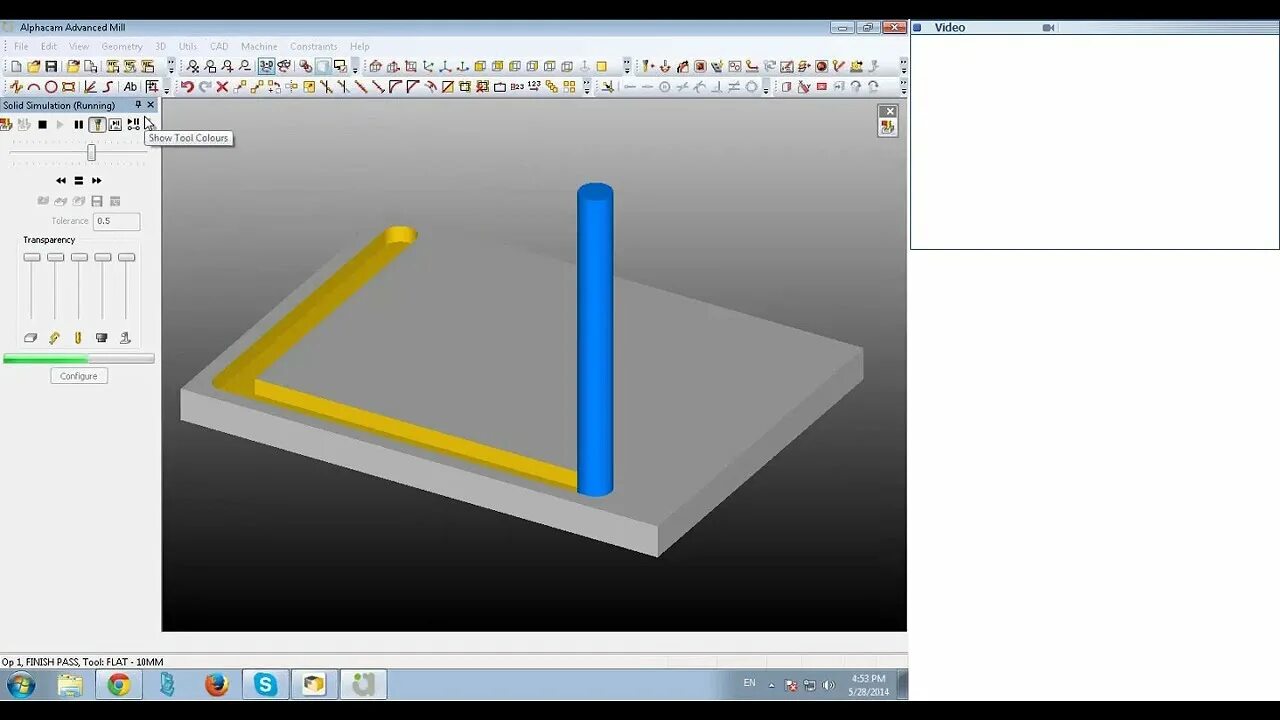The image size is (1280, 720).
Task: Click the 123 ordering arrow icon
Action: tap(534, 87)
